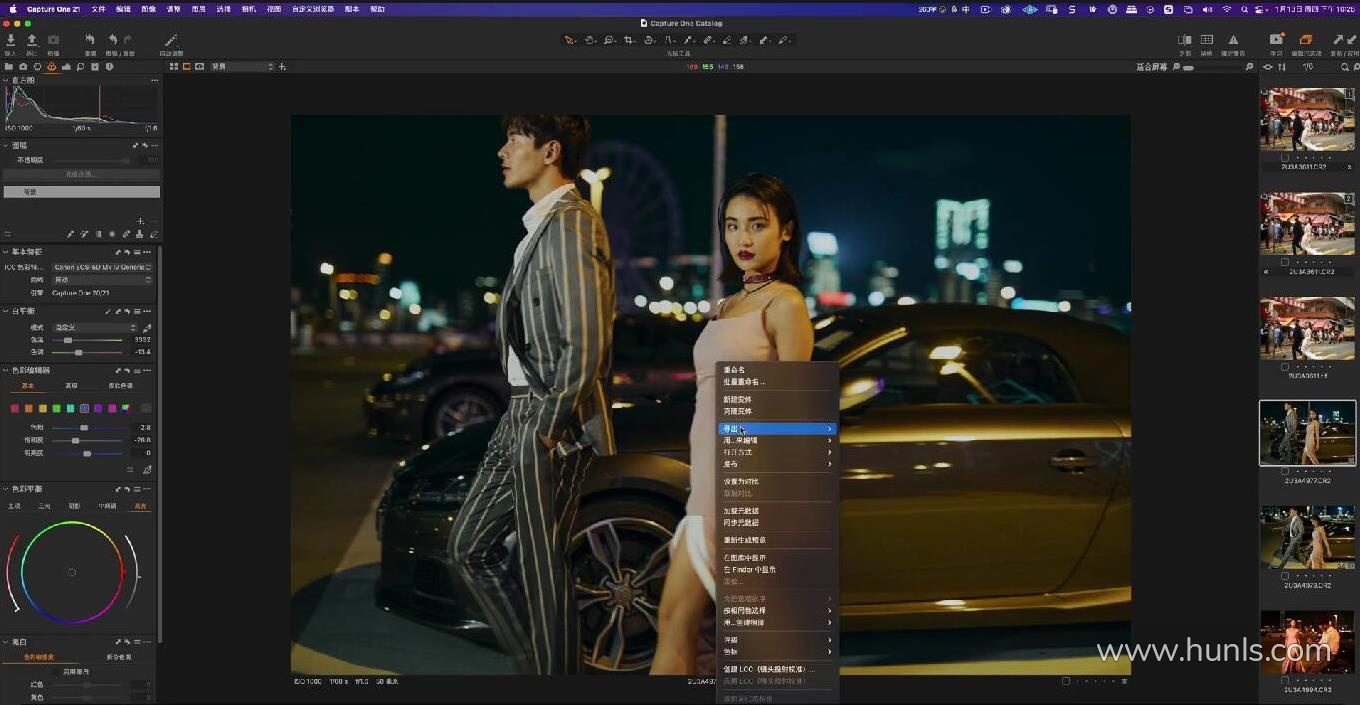The image size is (1360, 705).
Task: Select the Crop tool in cursor tools
Action: [x=629, y=41]
